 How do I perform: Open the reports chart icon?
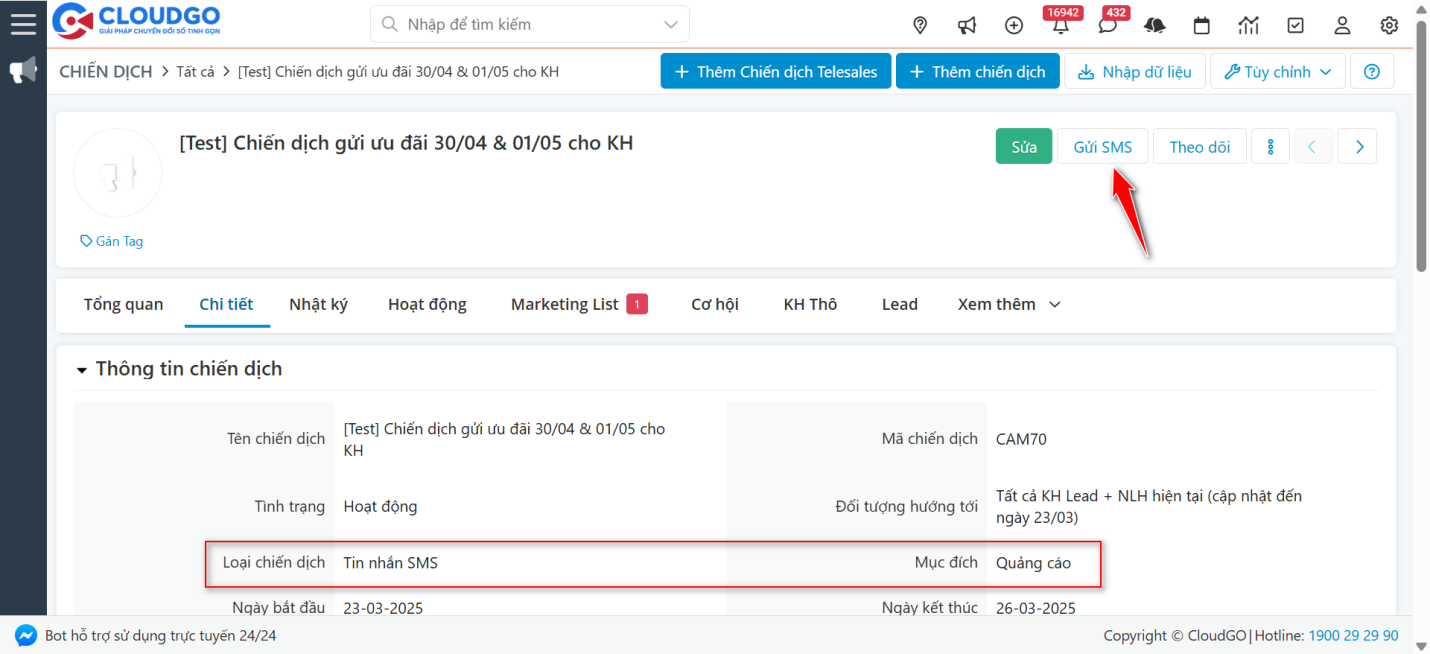point(1248,25)
